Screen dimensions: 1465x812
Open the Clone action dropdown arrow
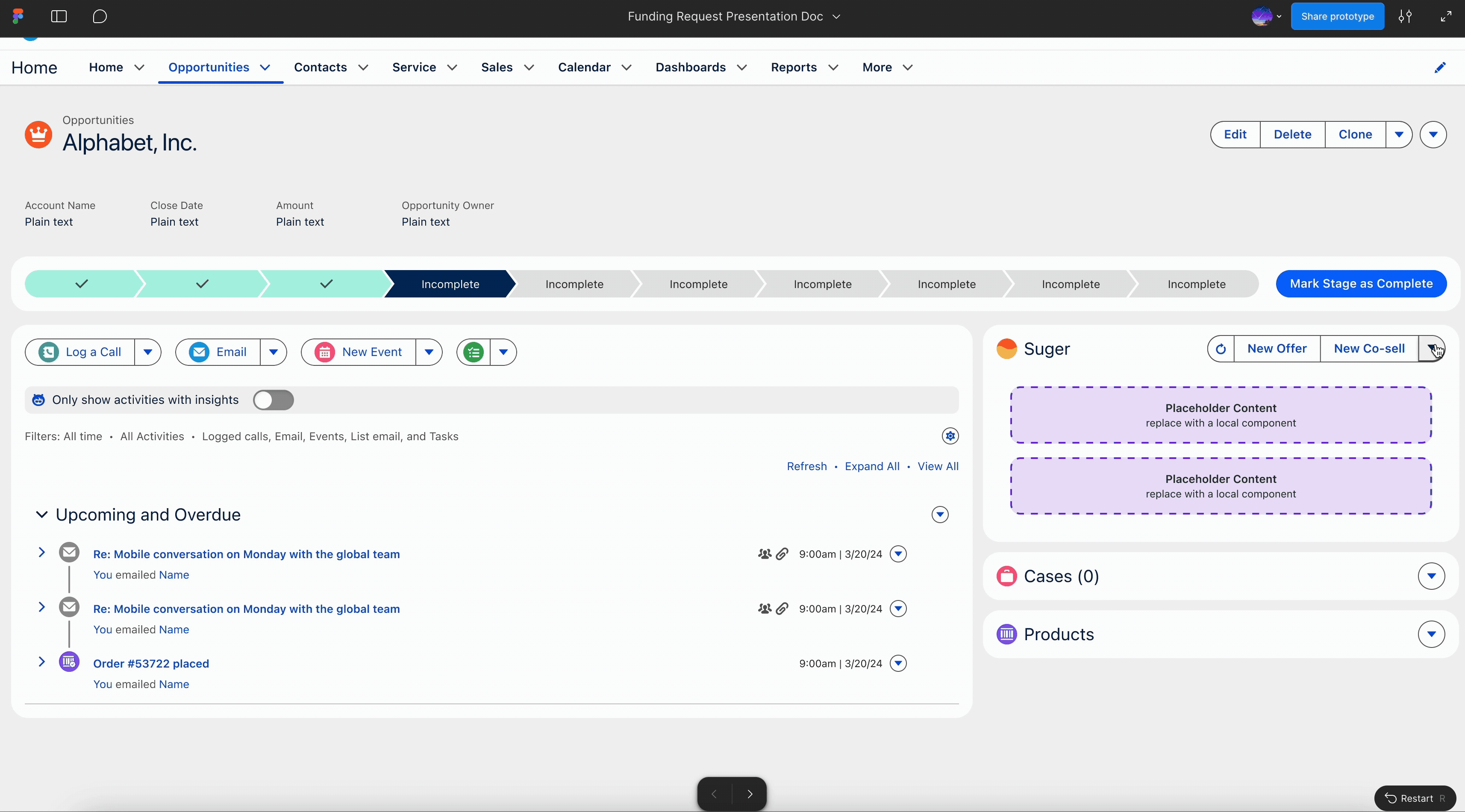[1400, 134]
